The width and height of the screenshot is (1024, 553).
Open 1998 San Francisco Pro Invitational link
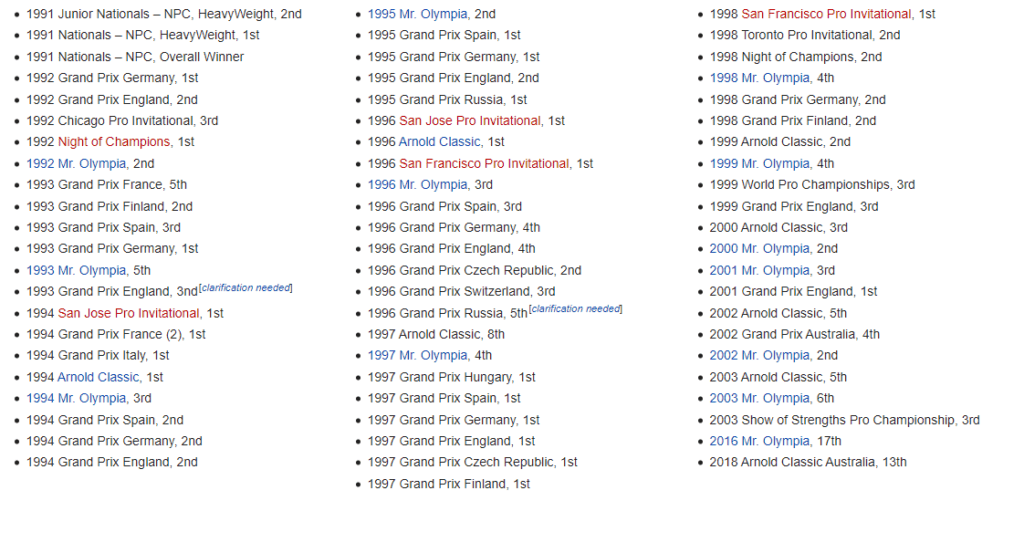coord(826,14)
